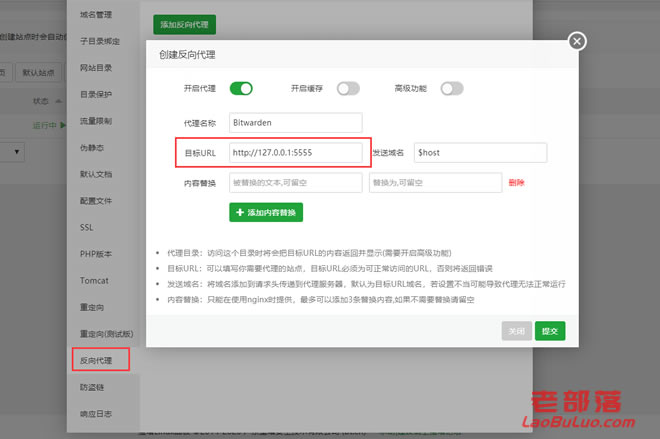This screenshot has width=660, height=439.
Task: Open 域名管理 in the sidebar
Action: click(x=96, y=15)
